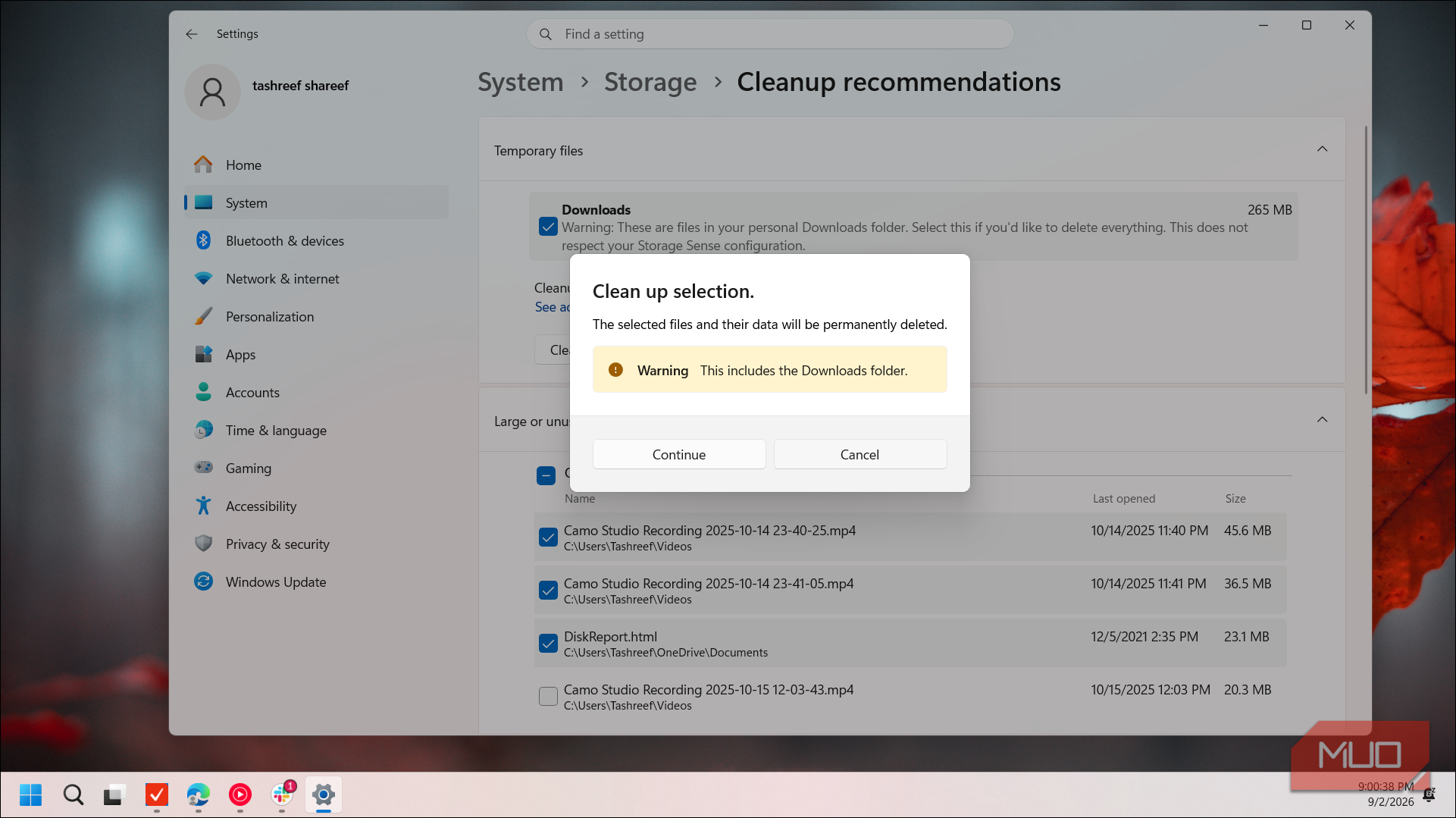Open Task View from taskbar
The image size is (1456, 818).
(114, 794)
